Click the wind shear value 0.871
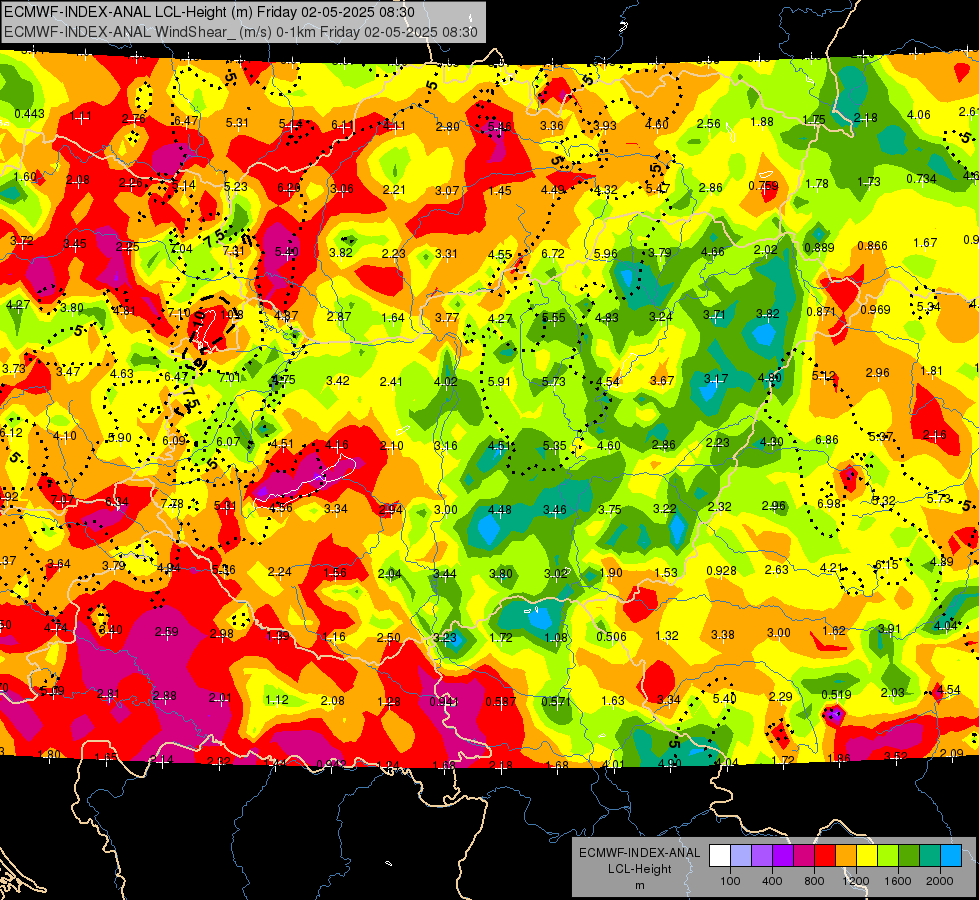This screenshot has width=979, height=900. coord(821,312)
